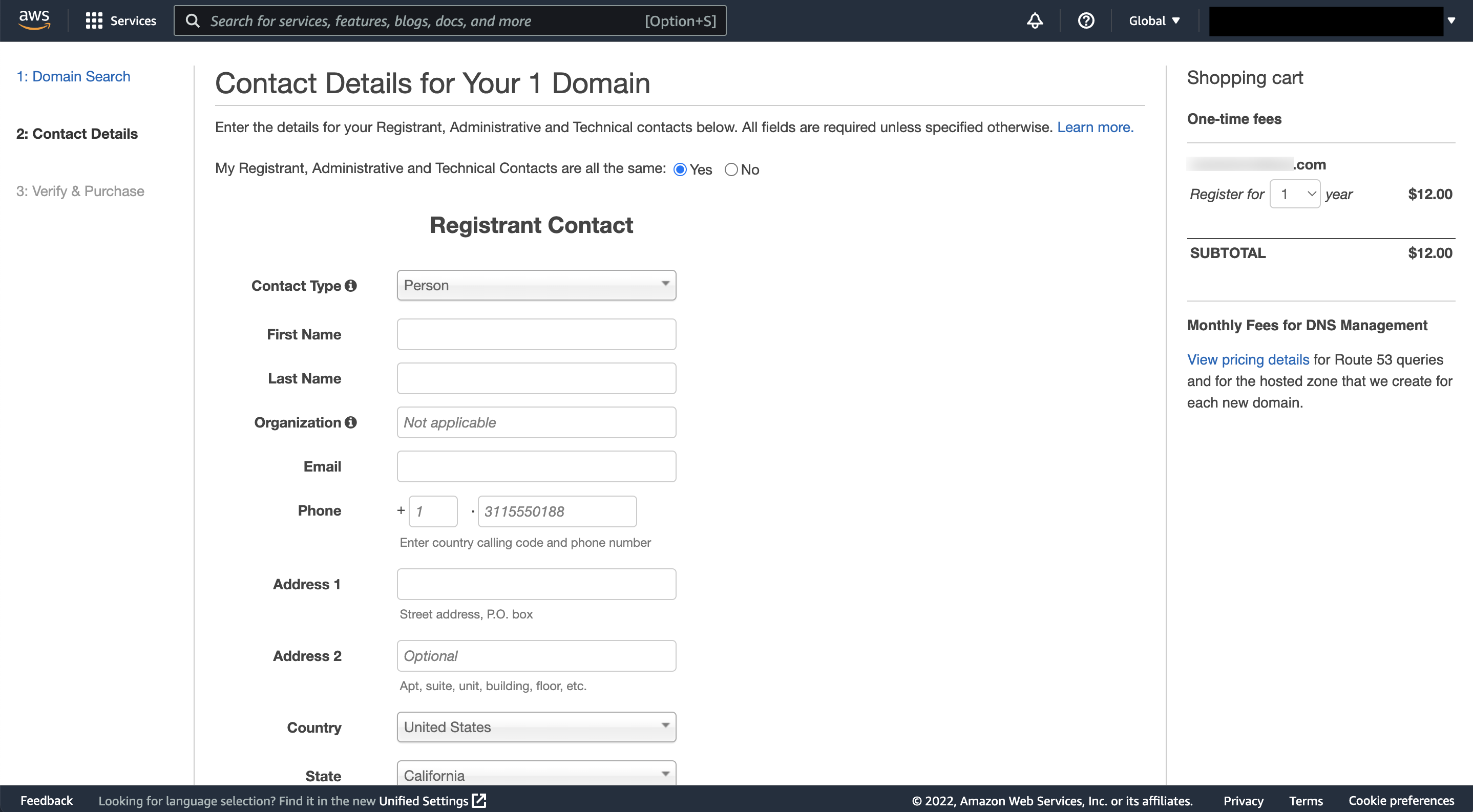Image resolution: width=1473 pixels, height=812 pixels.
Task: Open the Country dropdown
Action: coord(536,726)
